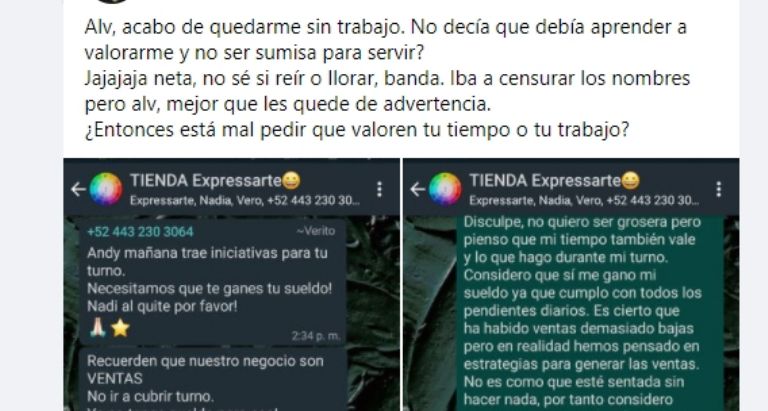Open the left TIENDA Expressarte group title

click(206, 181)
